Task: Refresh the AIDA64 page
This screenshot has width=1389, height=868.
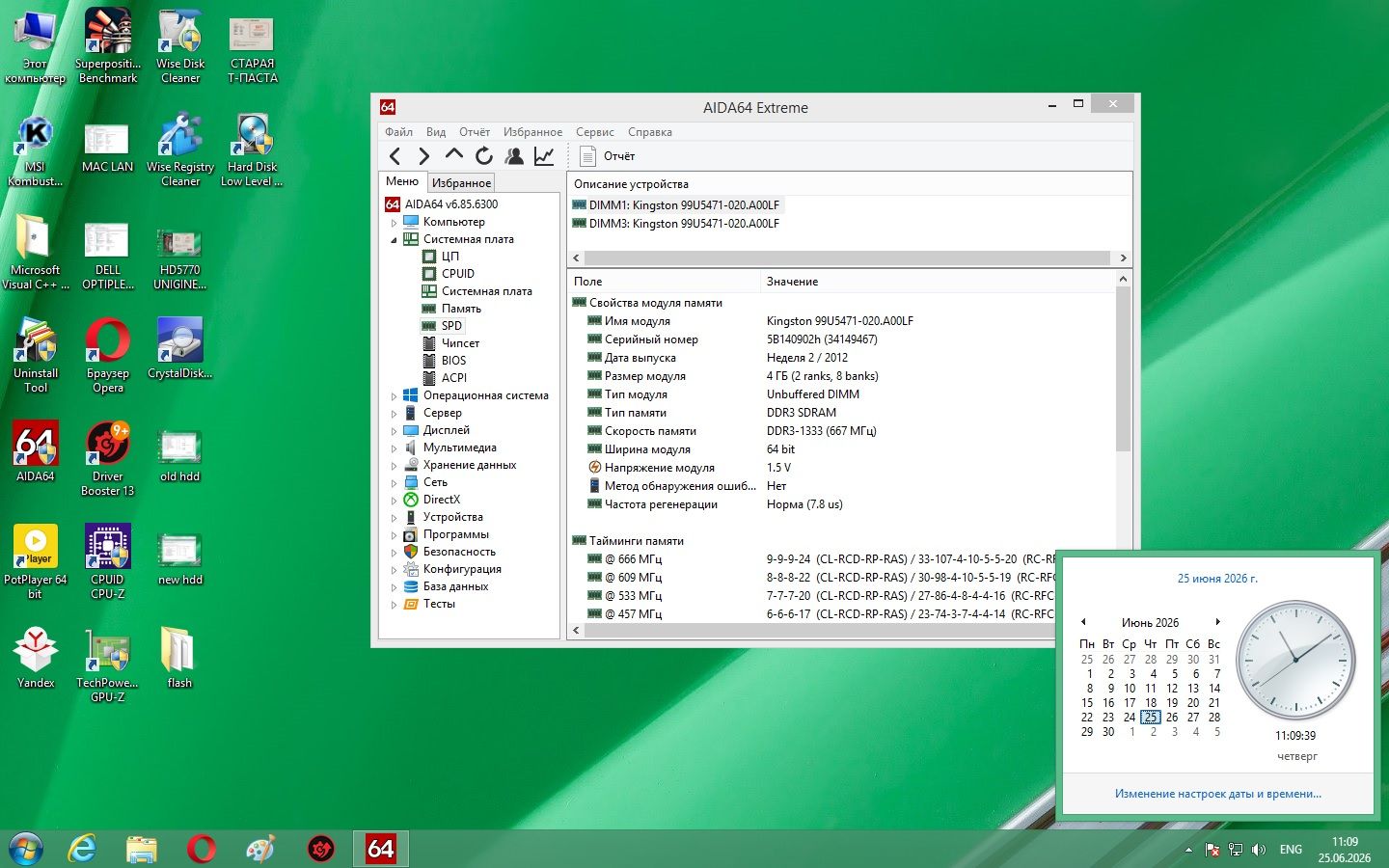Action: click(x=484, y=155)
